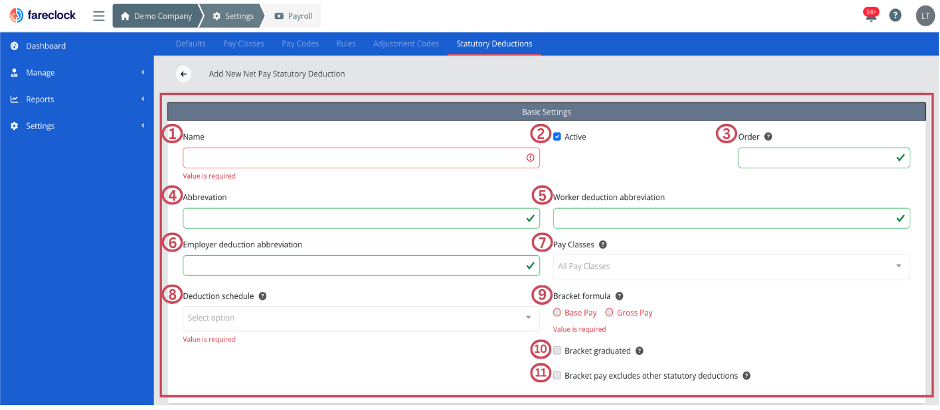940x410 pixels.
Task: Click the 'Add New Net Pay Statutory Deduction' title
Action: tap(277, 74)
